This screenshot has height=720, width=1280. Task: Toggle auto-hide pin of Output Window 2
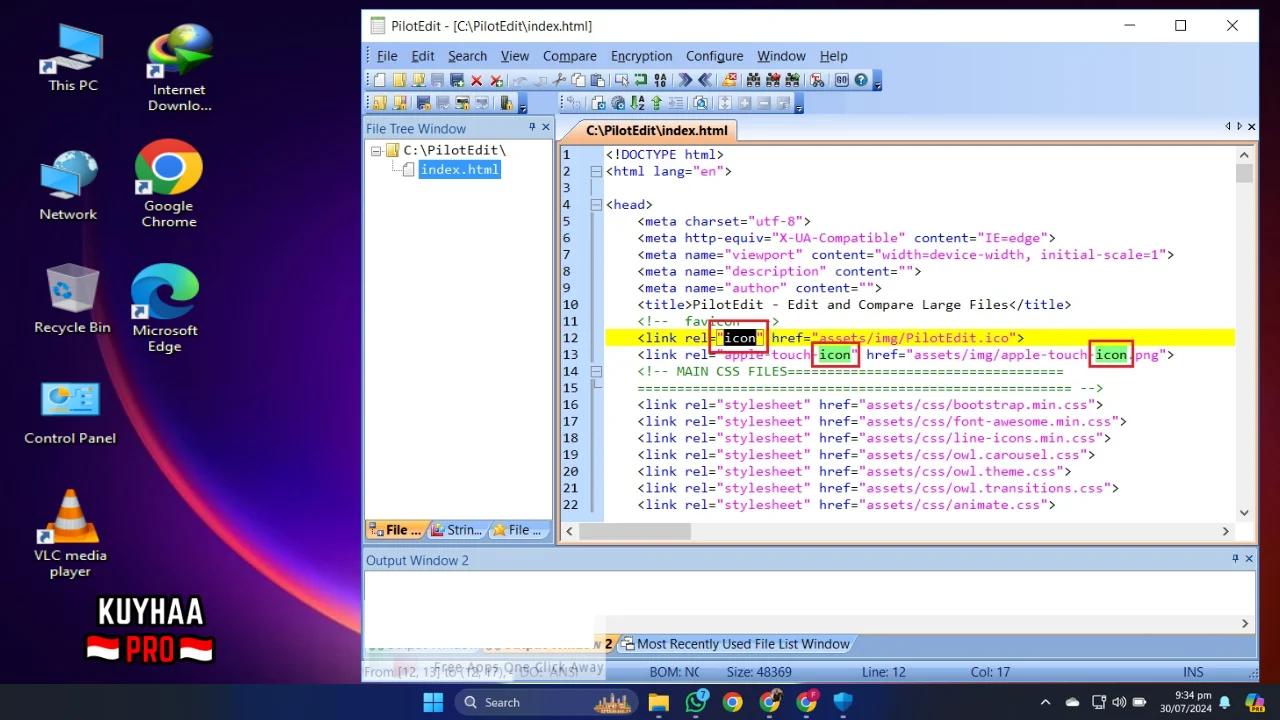pos(1233,560)
